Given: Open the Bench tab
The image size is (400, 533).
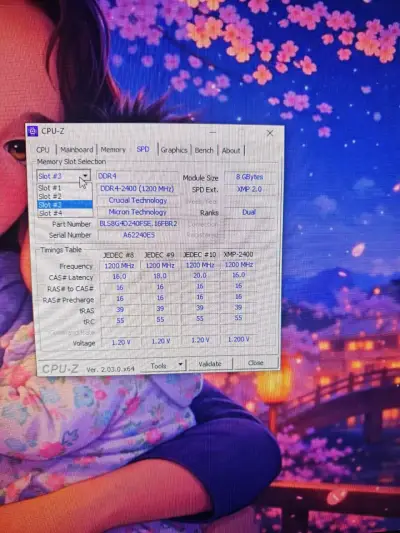Looking at the screenshot, I should click(x=204, y=150).
